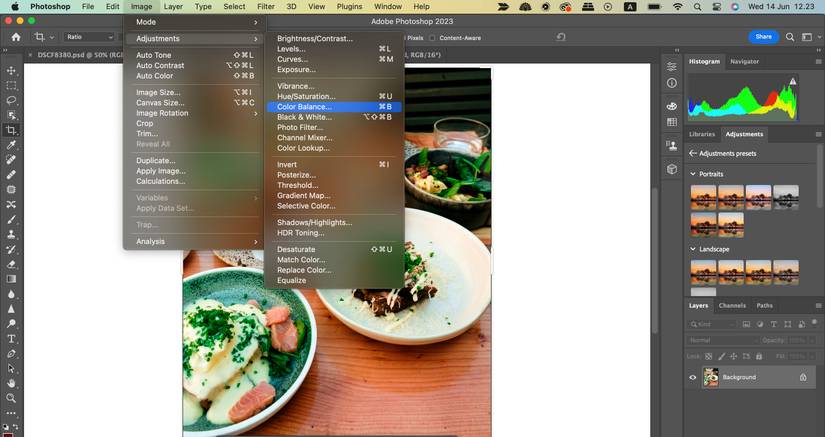Select the Zoom tool
The height and width of the screenshot is (437, 825).
[11, 398]
